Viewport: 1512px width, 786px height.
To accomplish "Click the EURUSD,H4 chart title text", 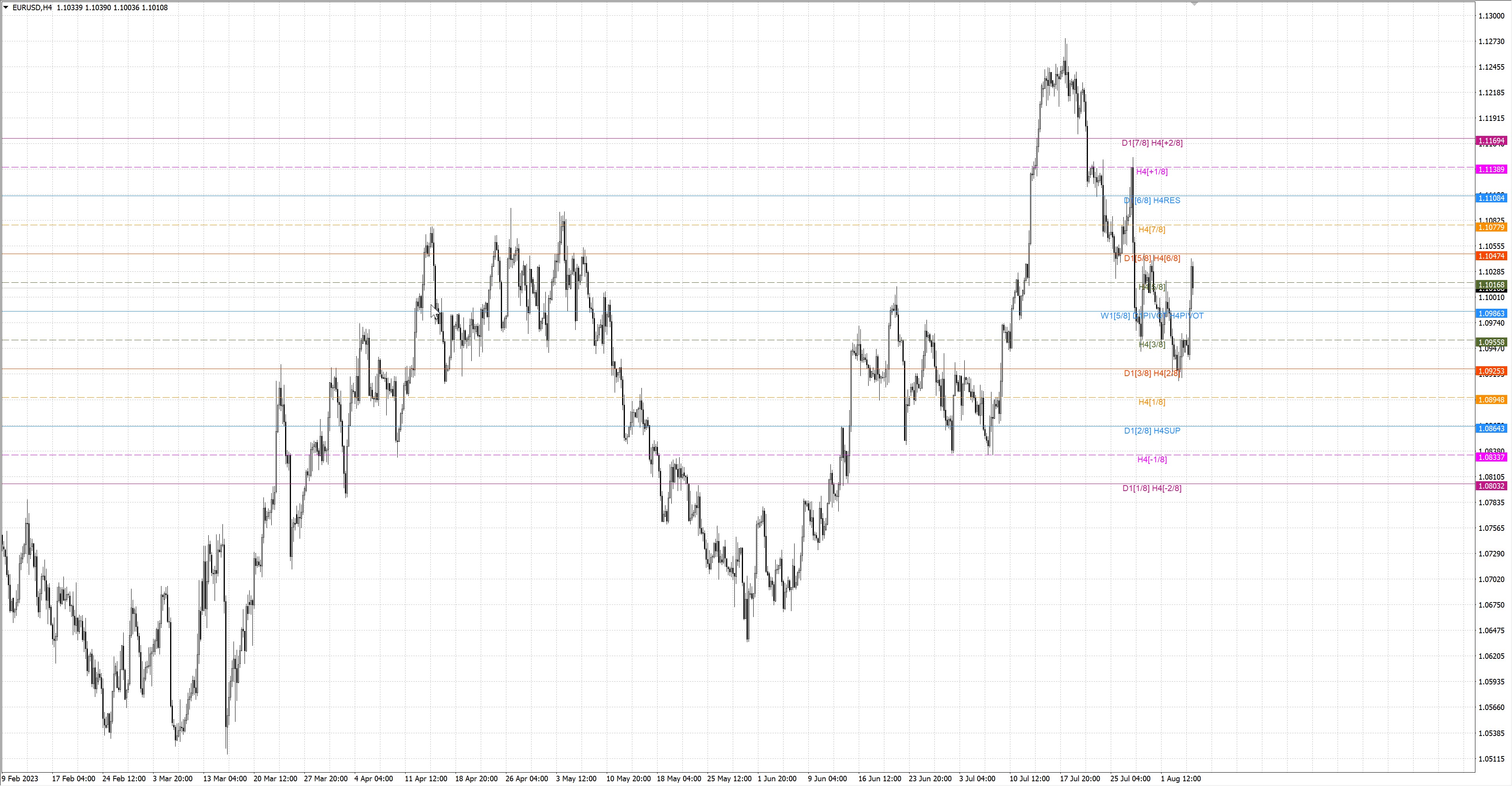I will (x=31, y=7).
